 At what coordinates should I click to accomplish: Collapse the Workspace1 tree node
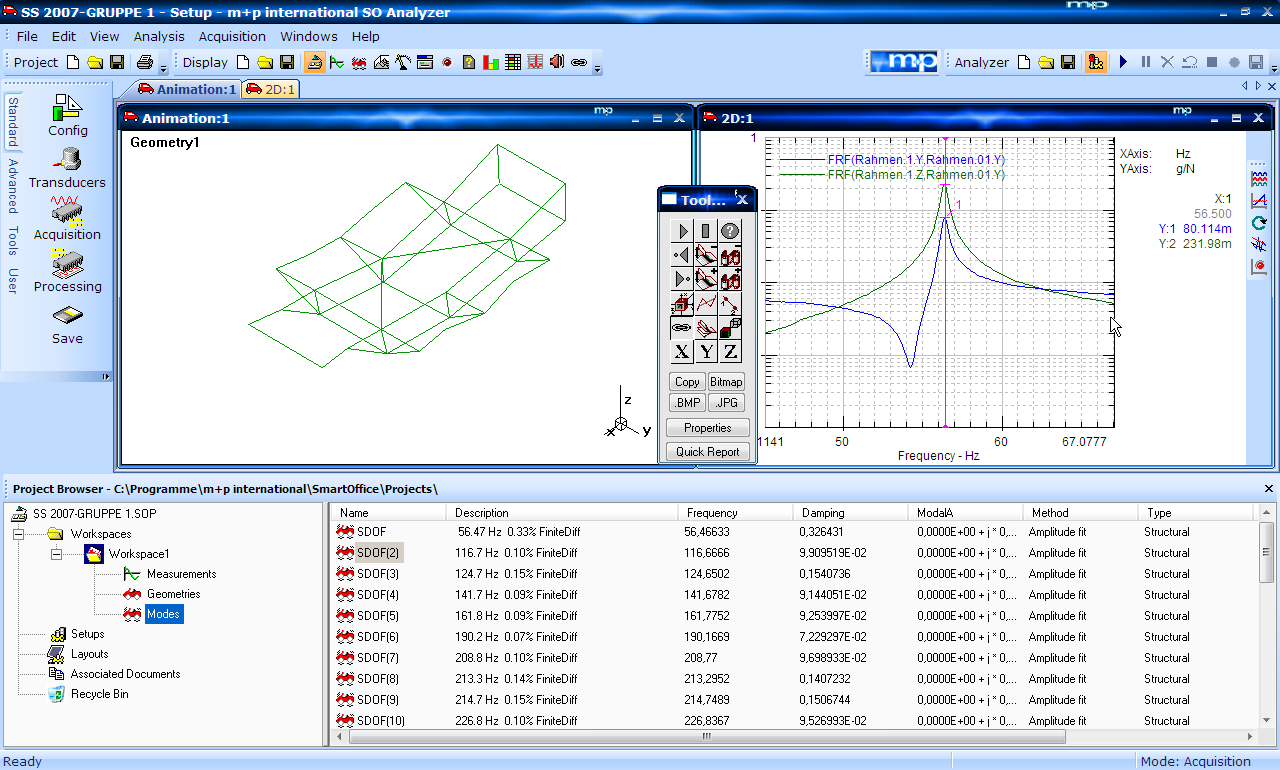point(57,554)
